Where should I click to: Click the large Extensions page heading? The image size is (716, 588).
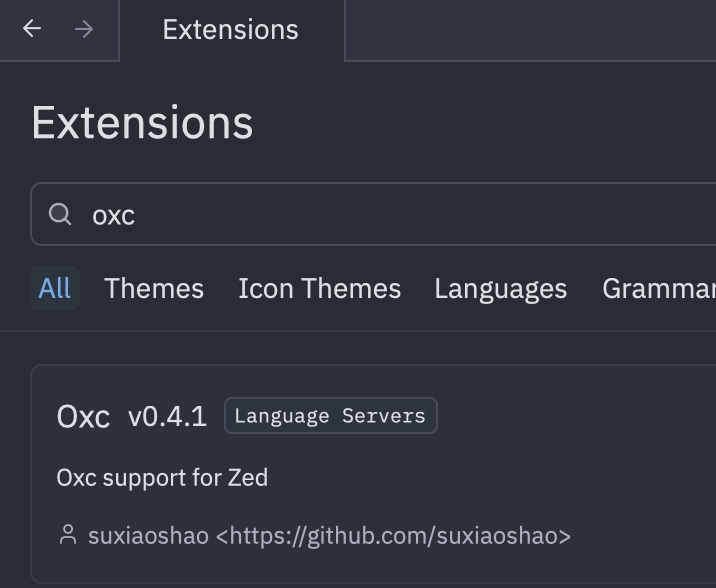pyautogui.click(x=142, y=122)
